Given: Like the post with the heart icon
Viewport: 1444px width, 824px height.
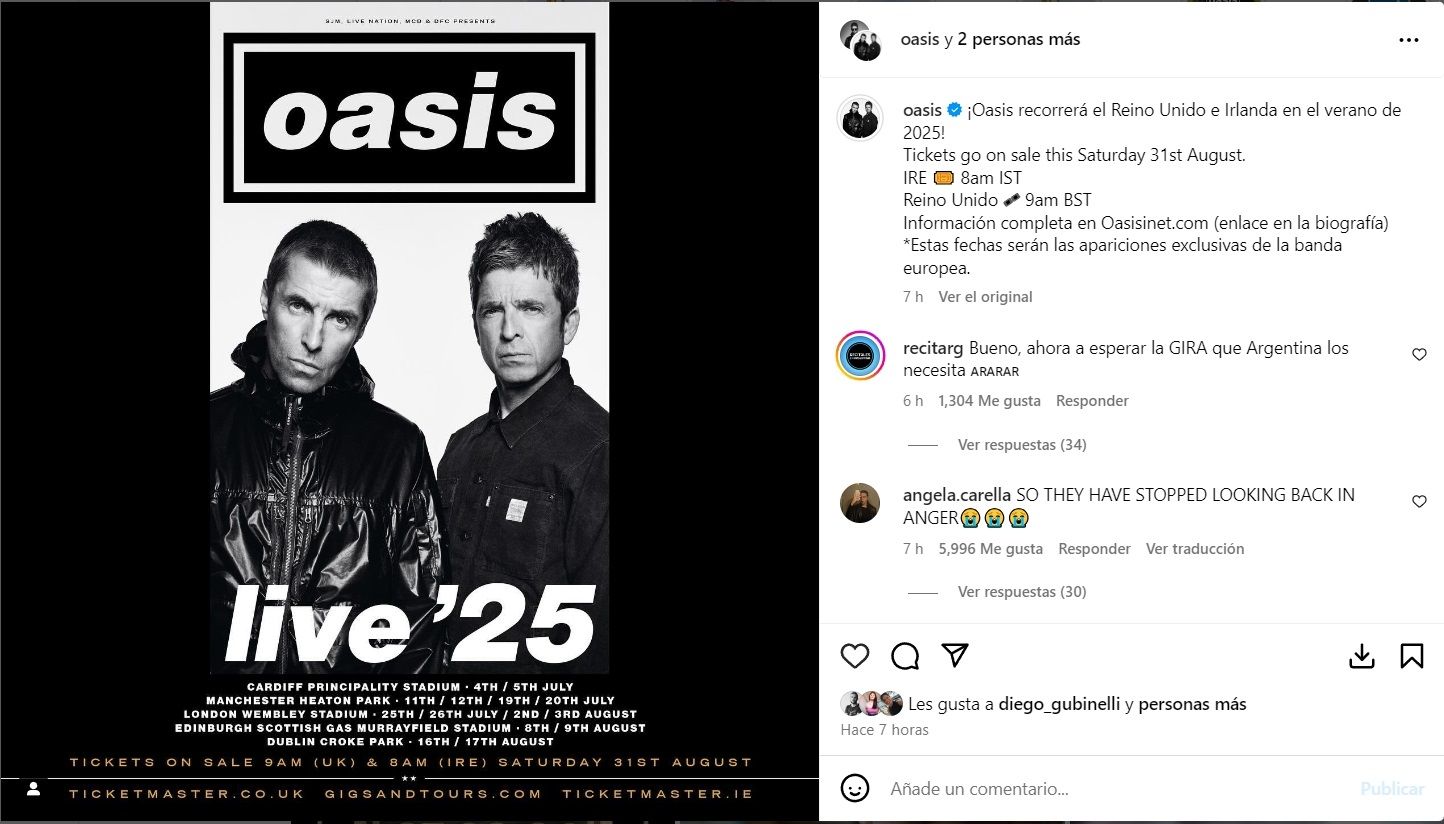Looking at the screenshot, I should tap(854, 656).
